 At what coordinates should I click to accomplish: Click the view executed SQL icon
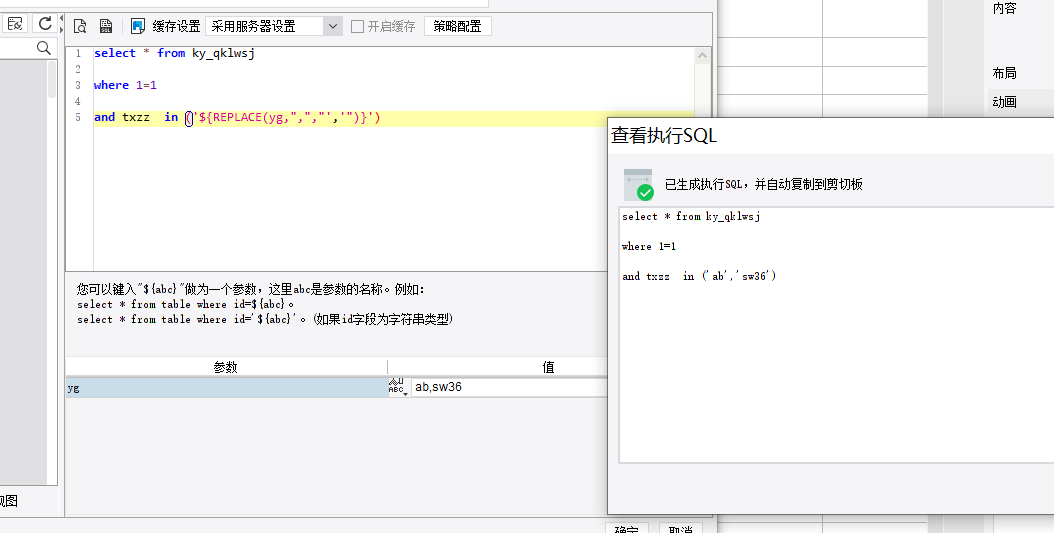(x=106, y=26)
